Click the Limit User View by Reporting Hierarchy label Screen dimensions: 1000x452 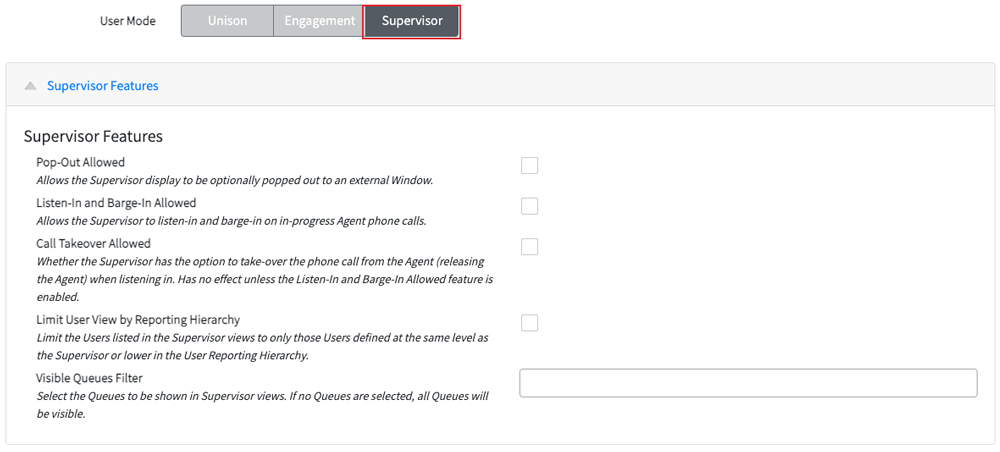(138, 319)
